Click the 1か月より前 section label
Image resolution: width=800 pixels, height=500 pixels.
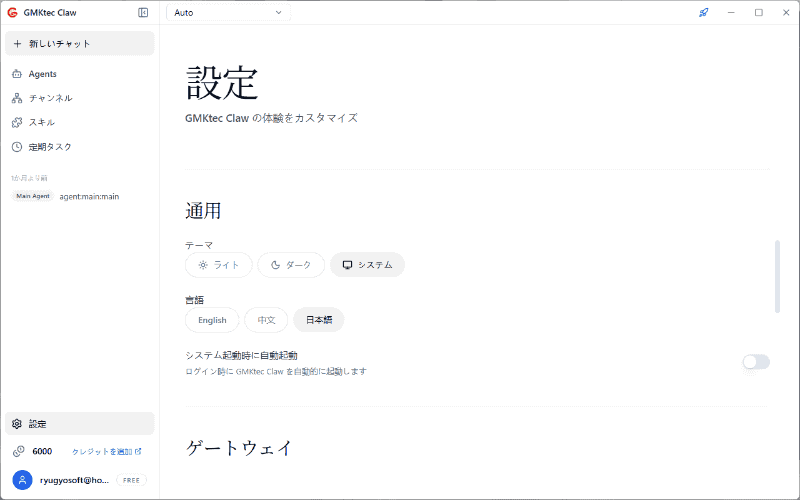tap(29, 178)
